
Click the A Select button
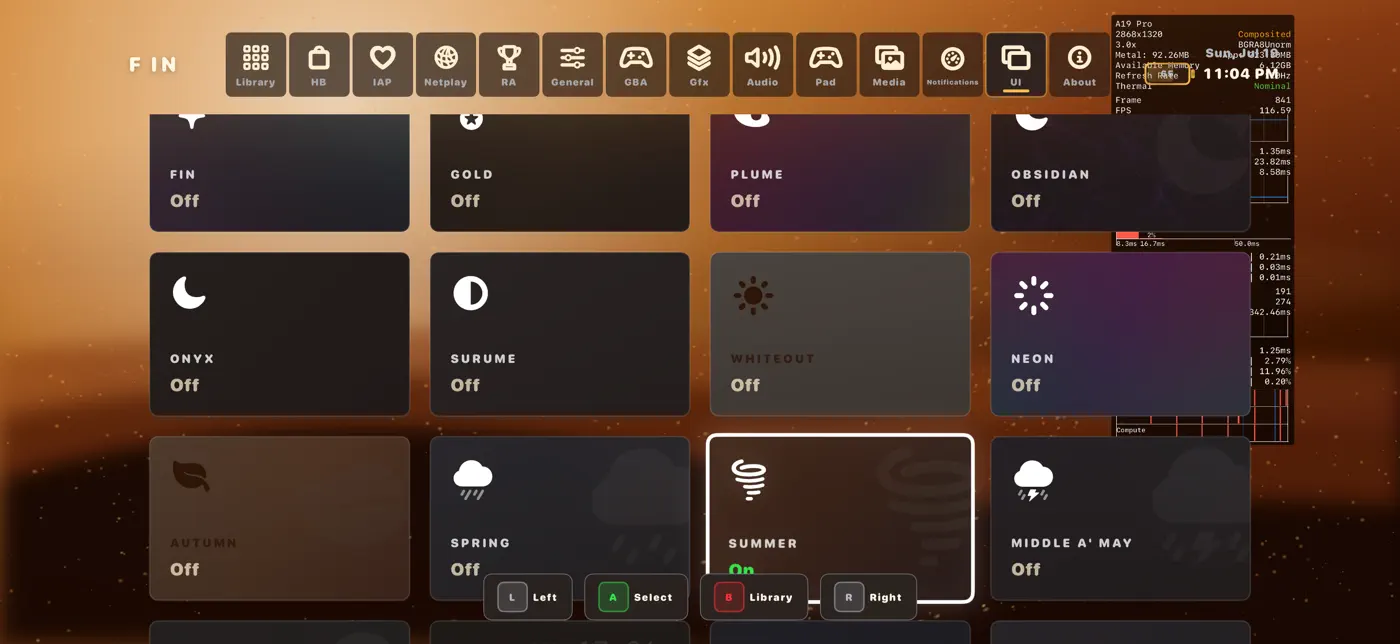636,597
